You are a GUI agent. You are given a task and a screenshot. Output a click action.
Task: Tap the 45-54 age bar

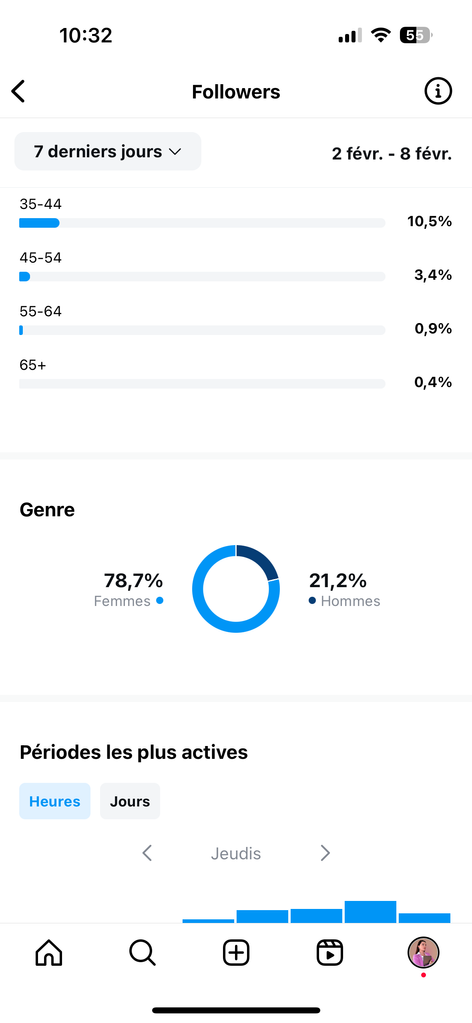[202, 277]
